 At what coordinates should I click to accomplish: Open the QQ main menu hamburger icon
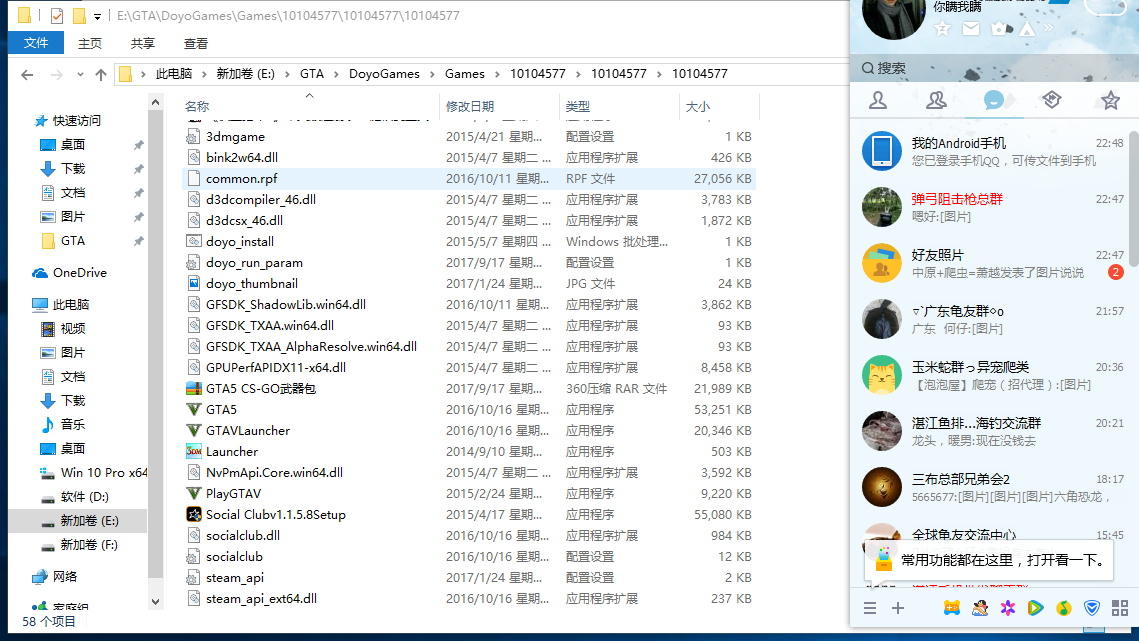tap(870, 608)
